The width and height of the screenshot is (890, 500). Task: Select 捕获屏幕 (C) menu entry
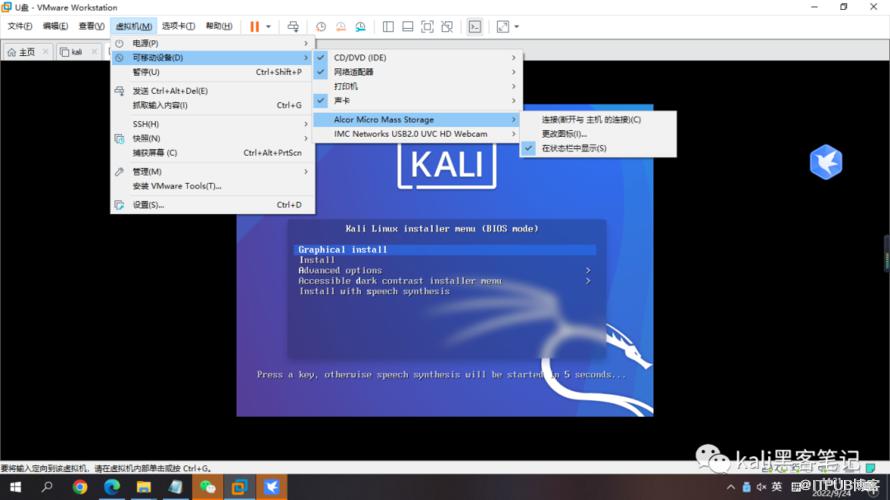pos(212,153)
